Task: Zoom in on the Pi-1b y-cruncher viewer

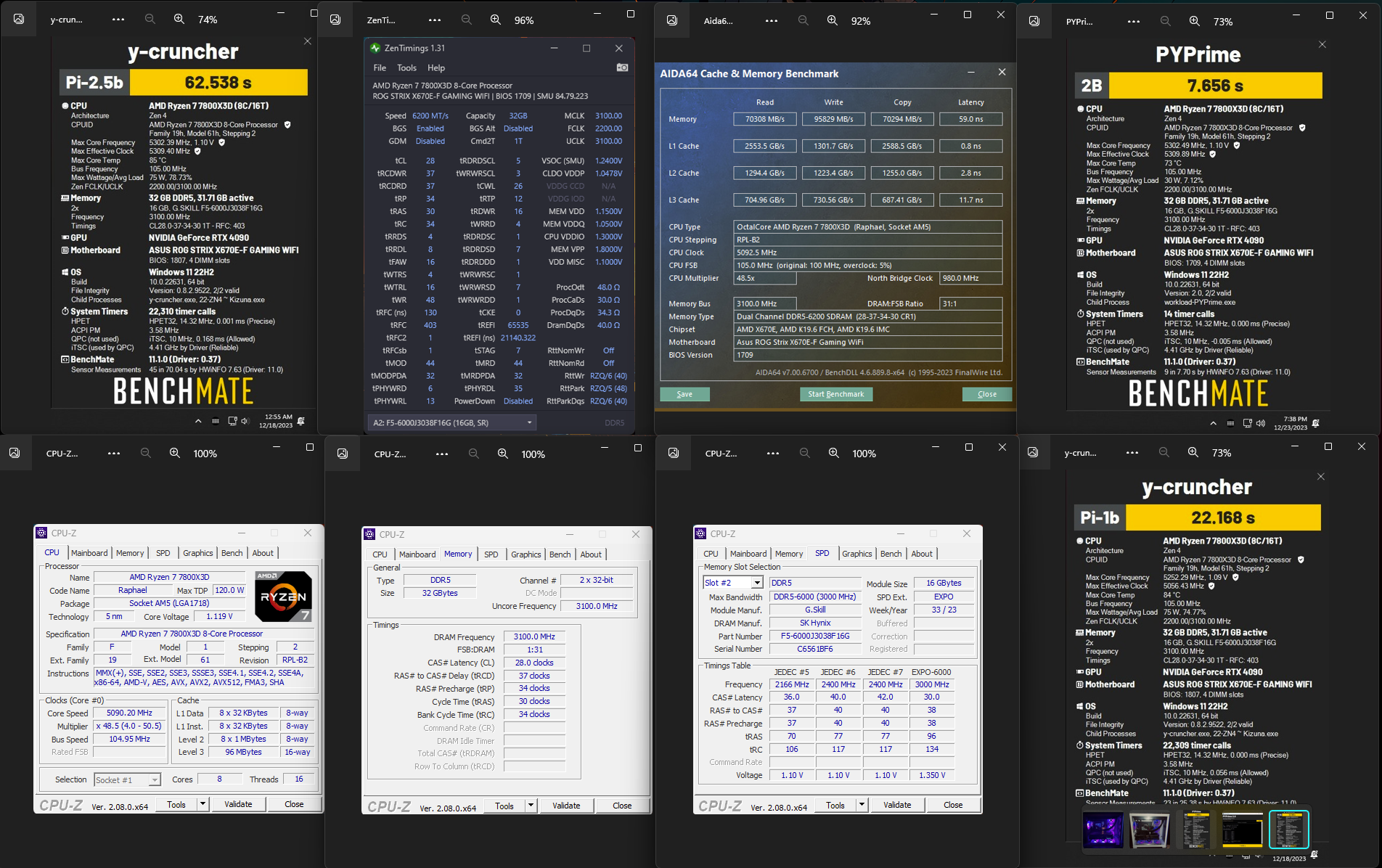Action: point(1193,452)
